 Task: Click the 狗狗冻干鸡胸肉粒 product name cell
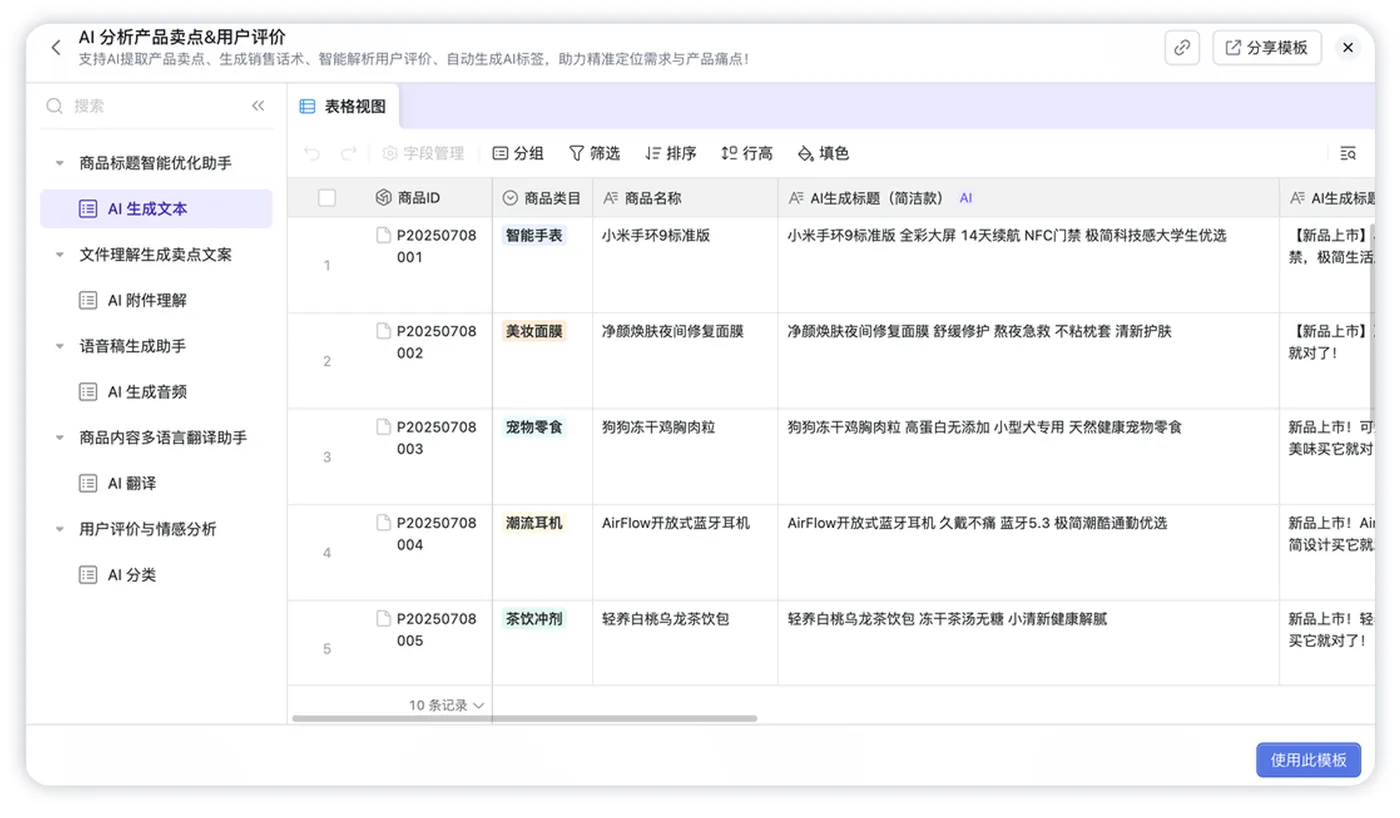point(685,457)
